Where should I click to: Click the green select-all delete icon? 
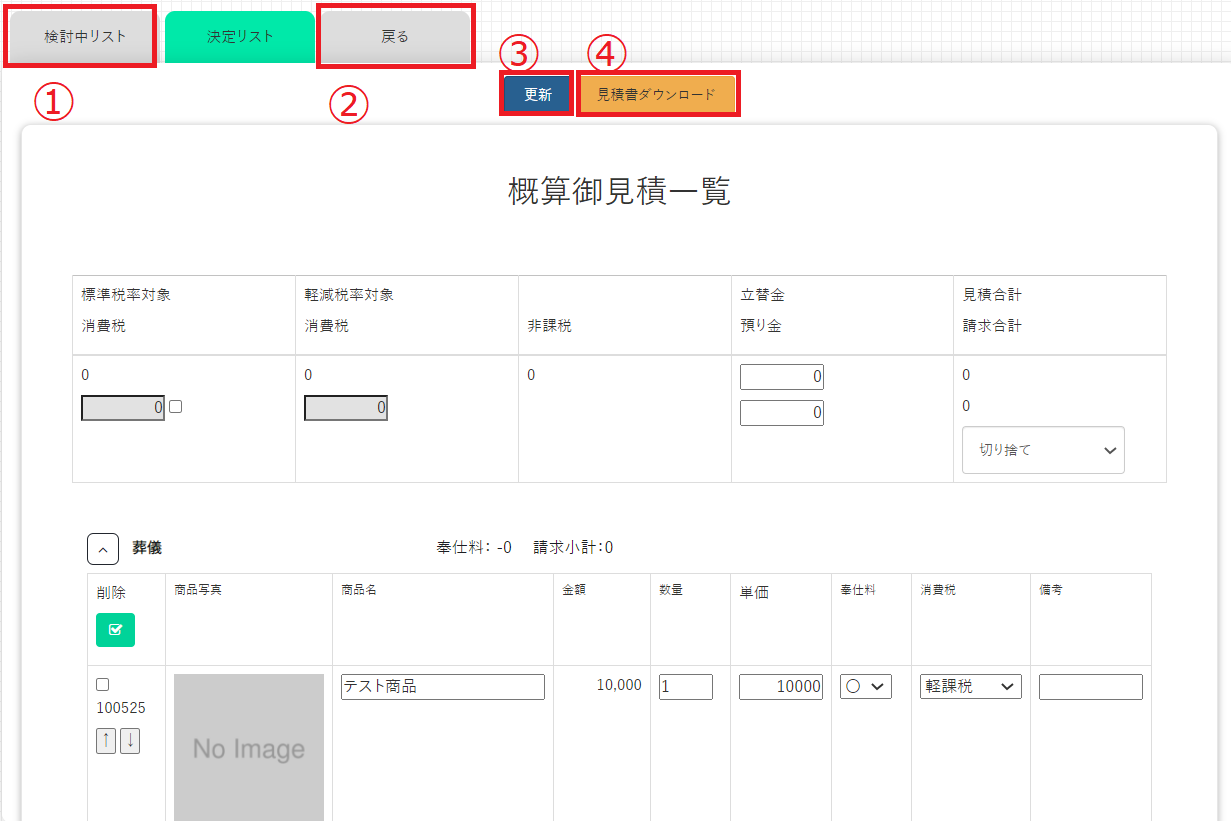115,629
